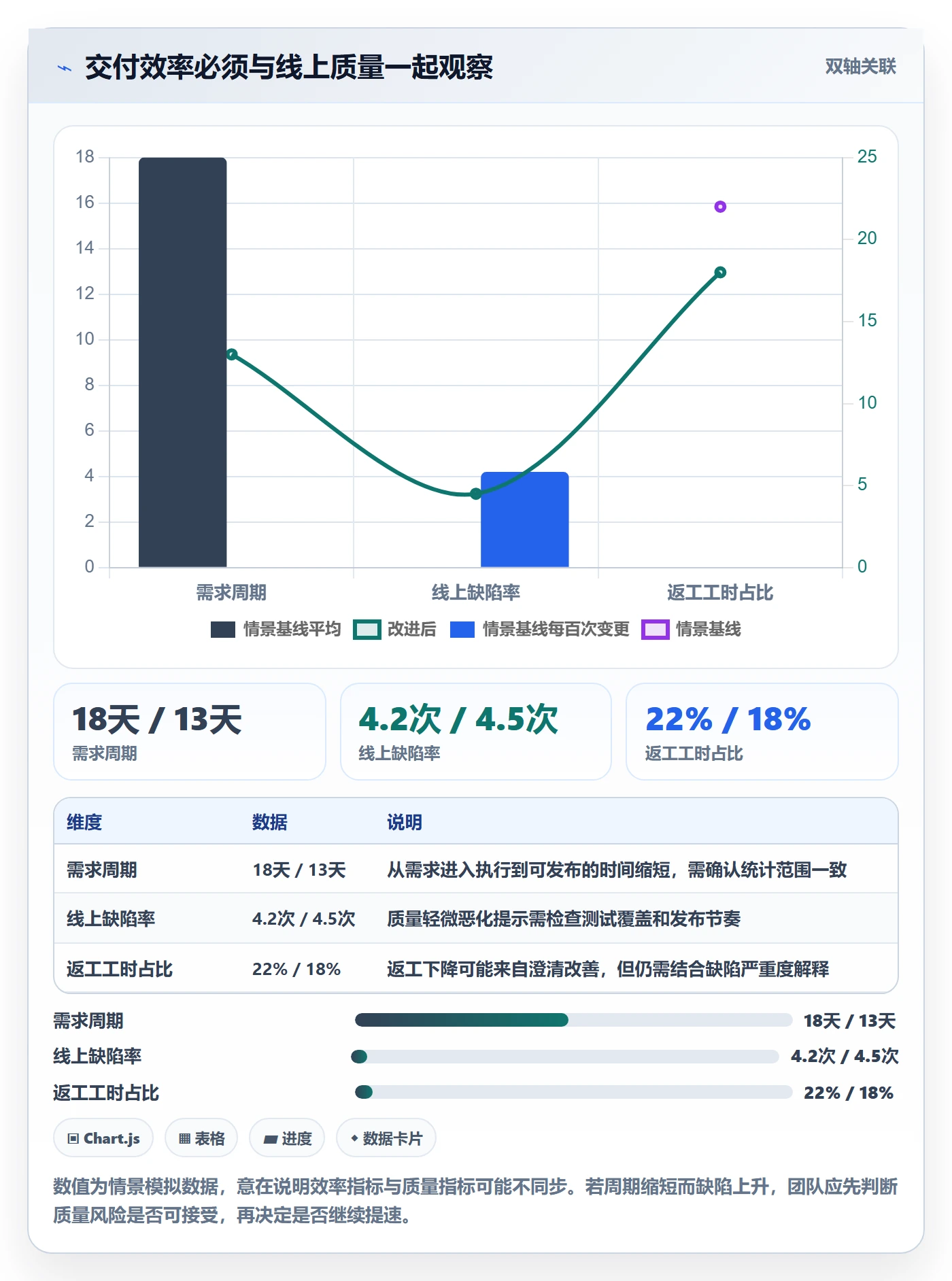Toggle the 改进后 legend swatch
The height and width of the screenshot is (1281, 952).
367,630
